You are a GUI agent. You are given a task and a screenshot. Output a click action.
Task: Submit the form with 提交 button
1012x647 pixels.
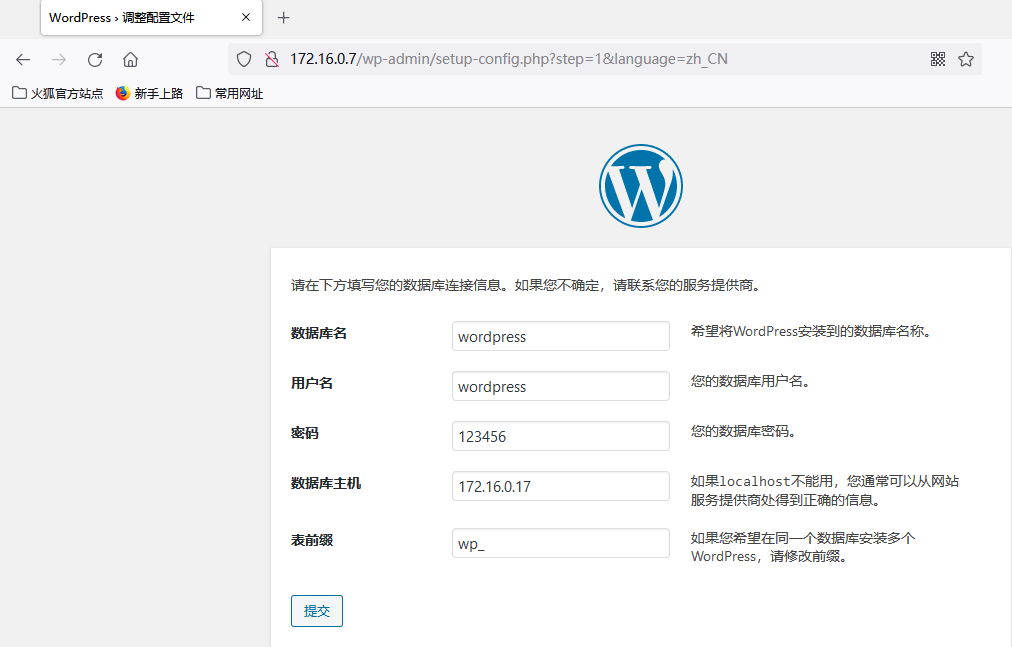[317, 611]
